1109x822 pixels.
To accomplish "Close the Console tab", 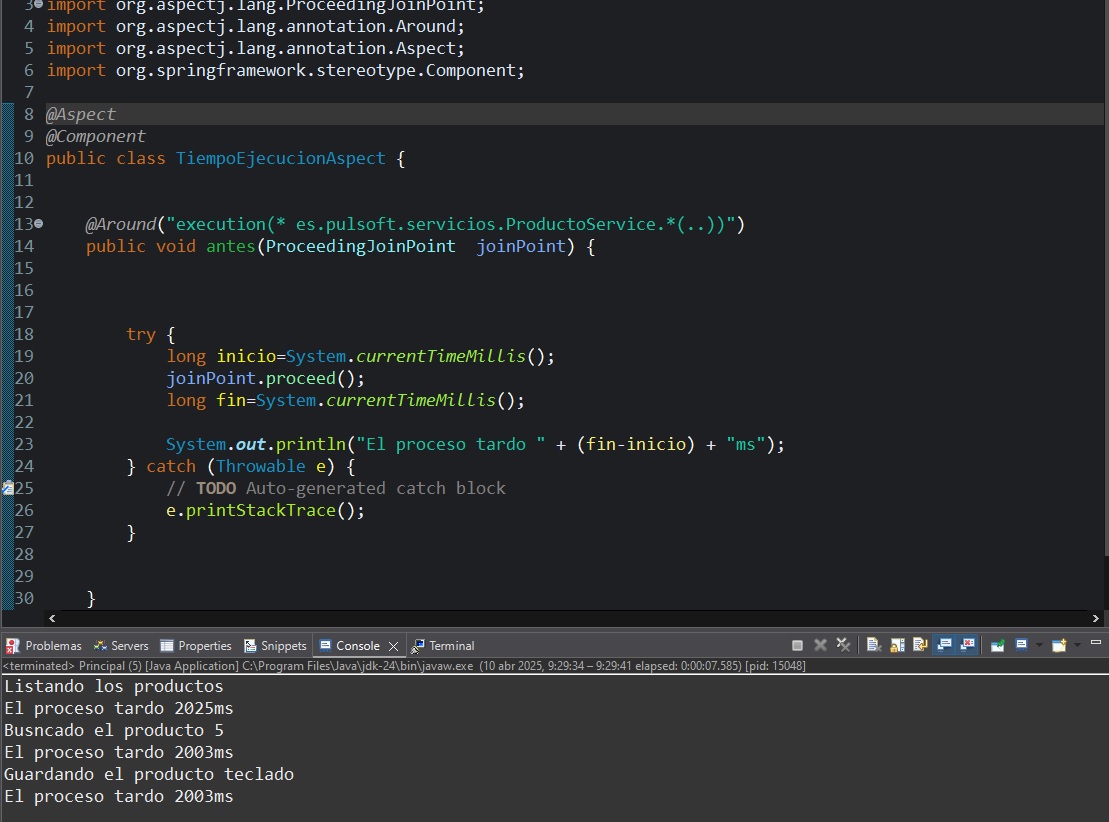I will (x=393, y=646).
